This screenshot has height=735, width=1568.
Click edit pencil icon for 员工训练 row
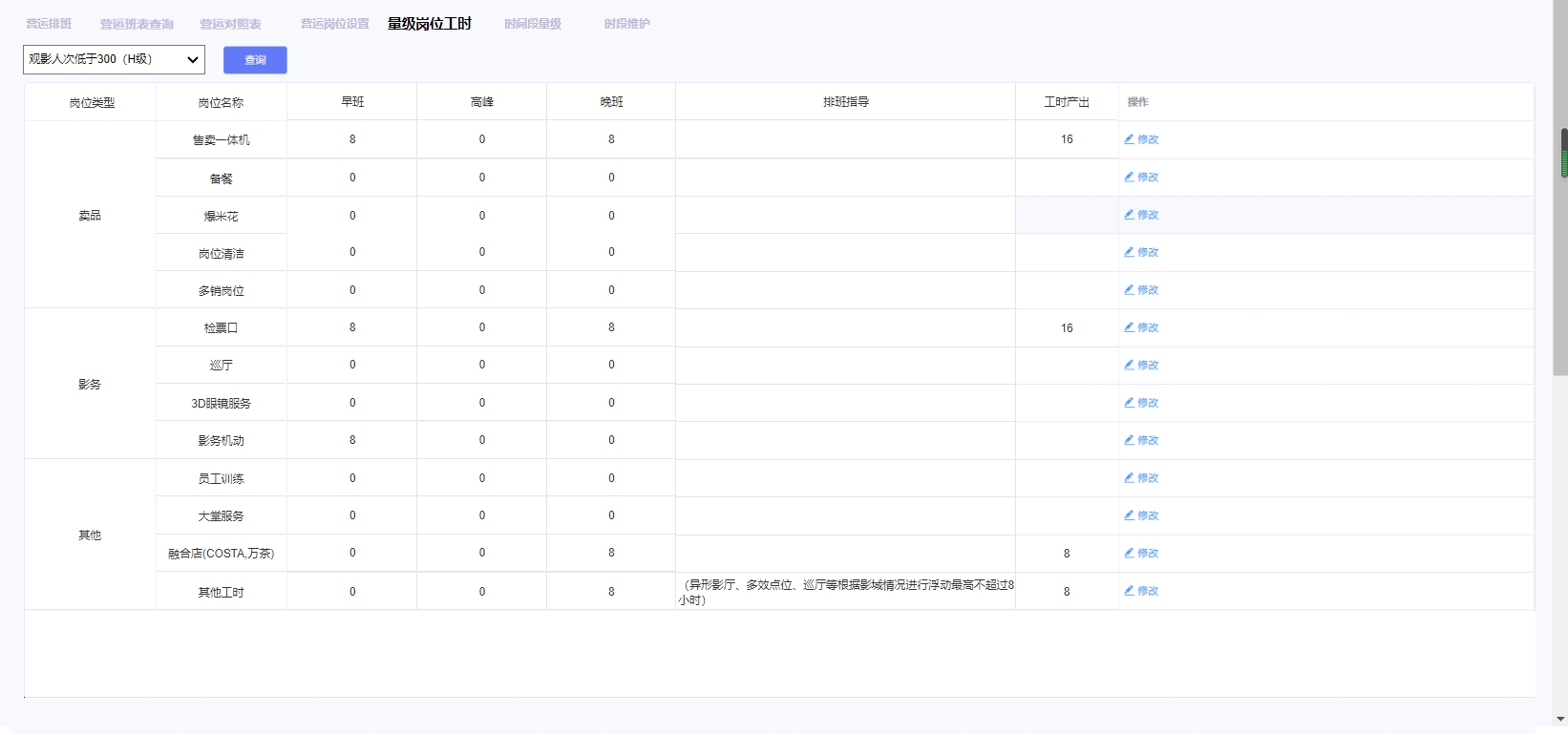1130,477
